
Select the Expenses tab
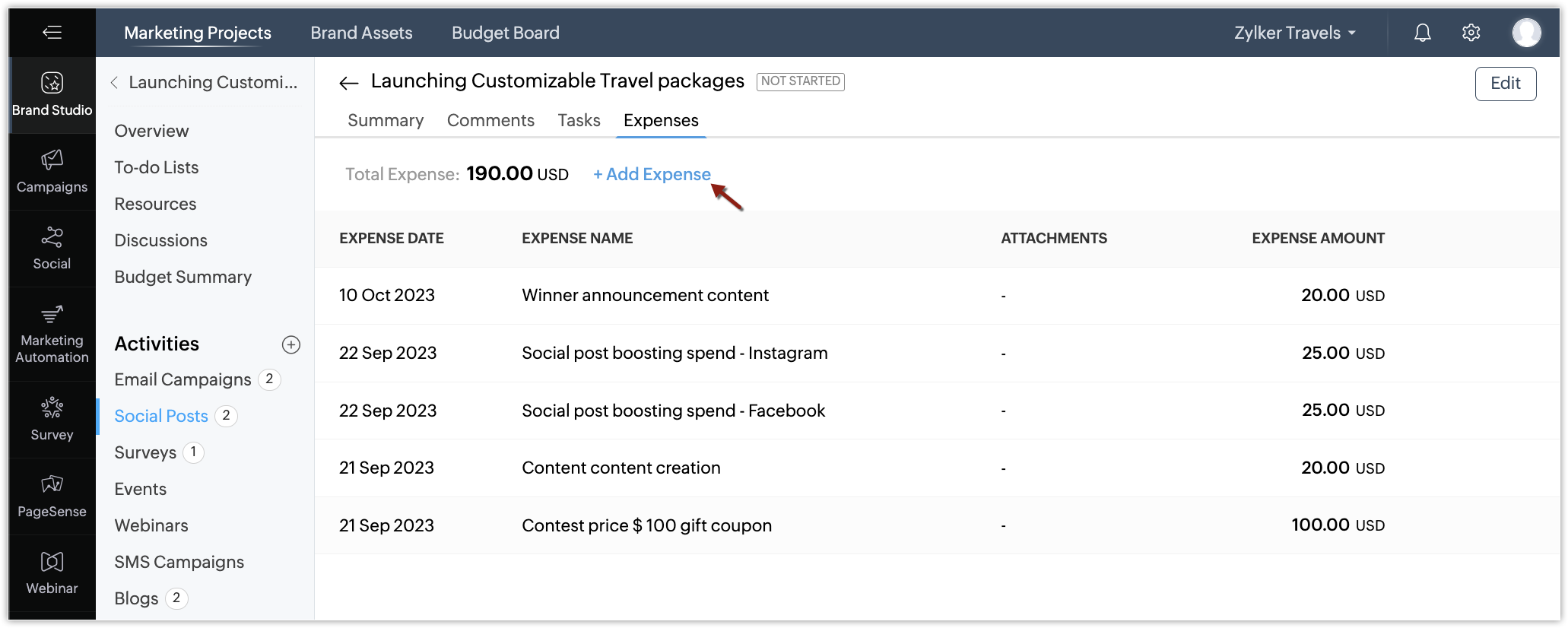[661, 120]
